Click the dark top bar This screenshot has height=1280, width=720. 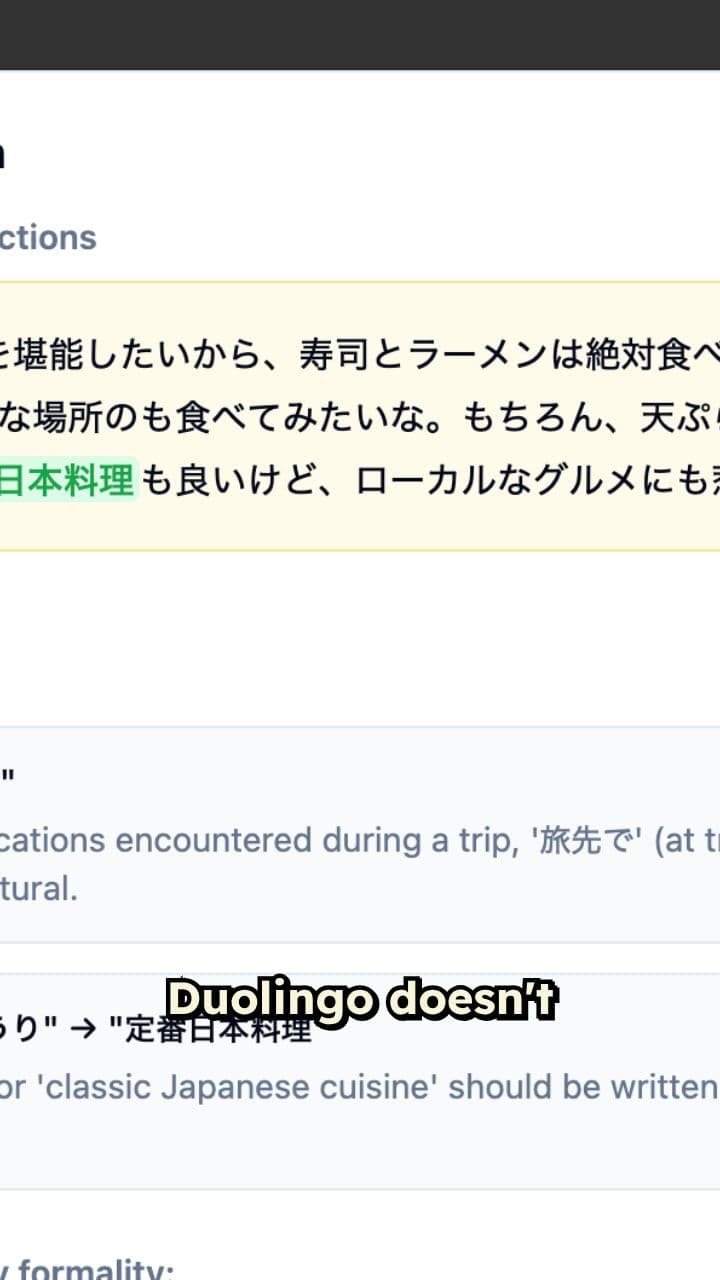[360, 34]
